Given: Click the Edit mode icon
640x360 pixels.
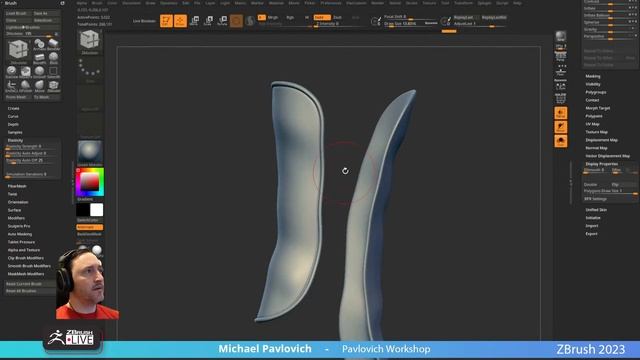Looking at the screenshot, I should [166, 20].
